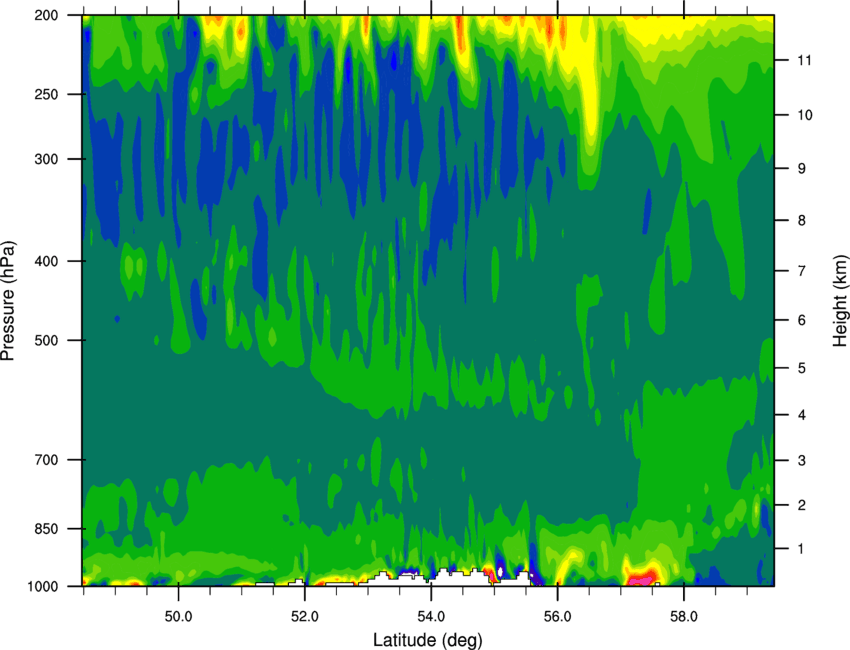Click the magenta hotspot near 57.3 latitude surface

click(x=641, y=578)
